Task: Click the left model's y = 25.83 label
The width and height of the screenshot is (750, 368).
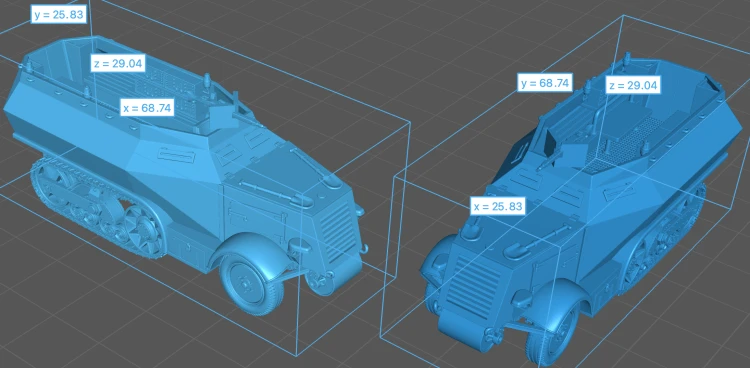Action: 59,15
